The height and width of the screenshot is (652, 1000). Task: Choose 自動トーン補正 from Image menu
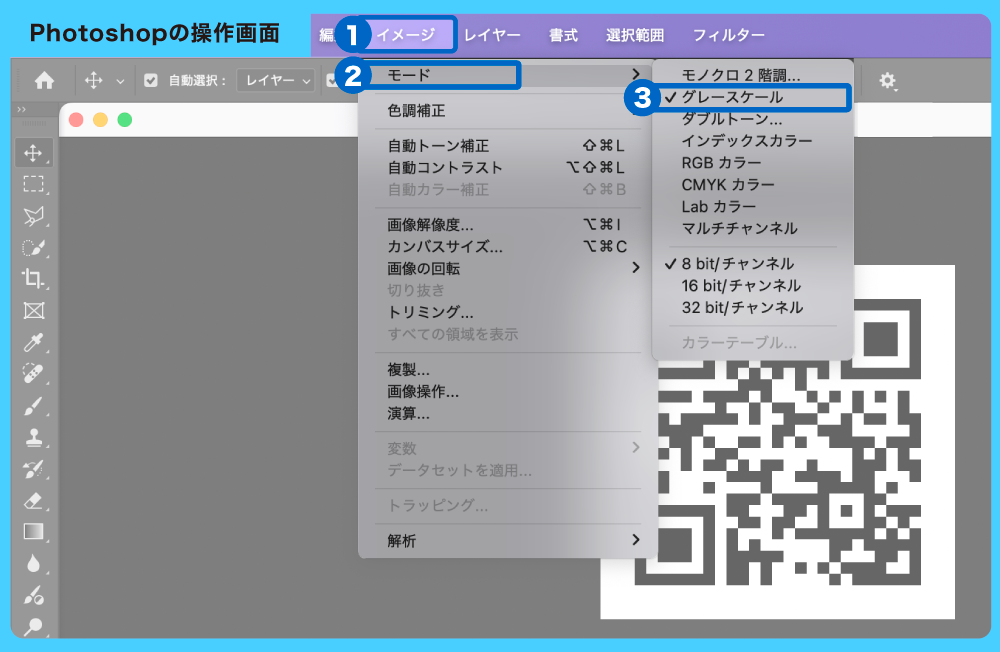506,146
